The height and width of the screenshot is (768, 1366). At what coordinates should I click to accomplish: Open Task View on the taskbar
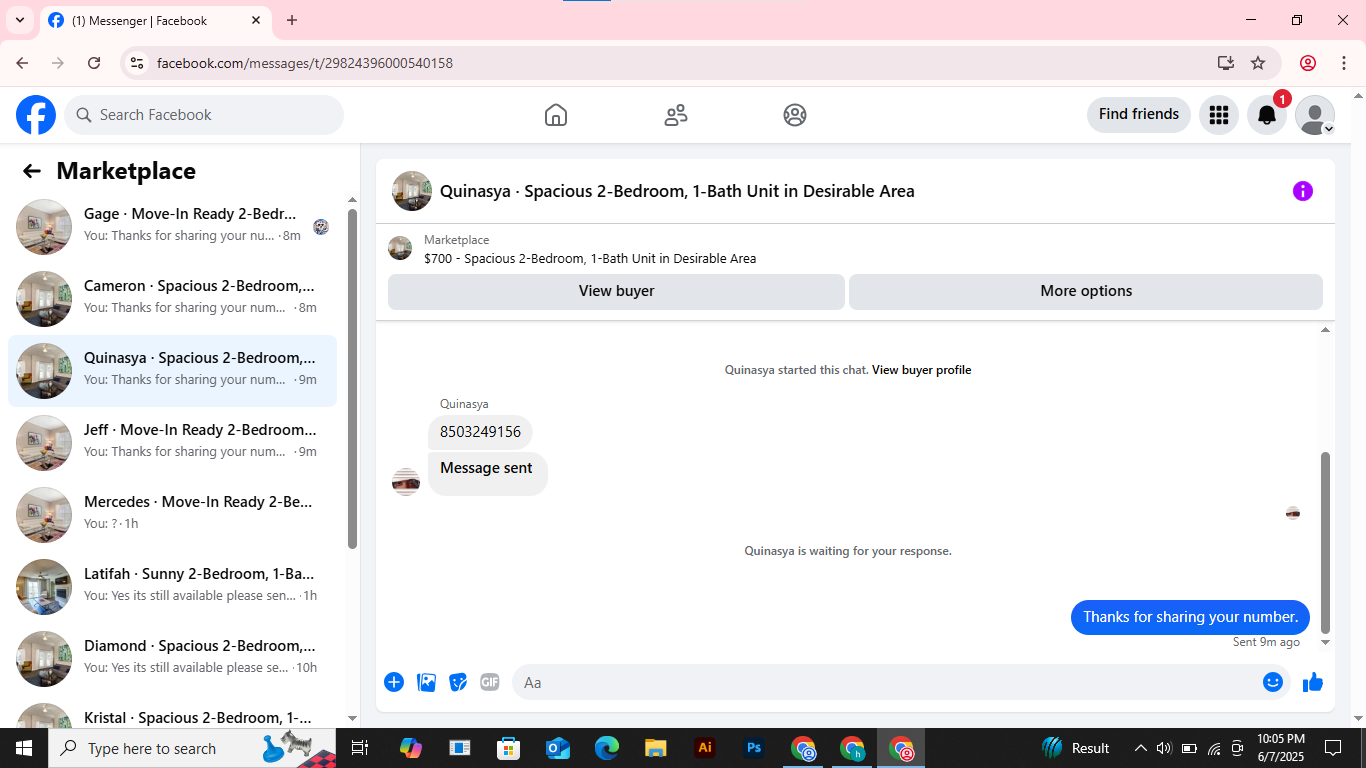coord(360,748)
